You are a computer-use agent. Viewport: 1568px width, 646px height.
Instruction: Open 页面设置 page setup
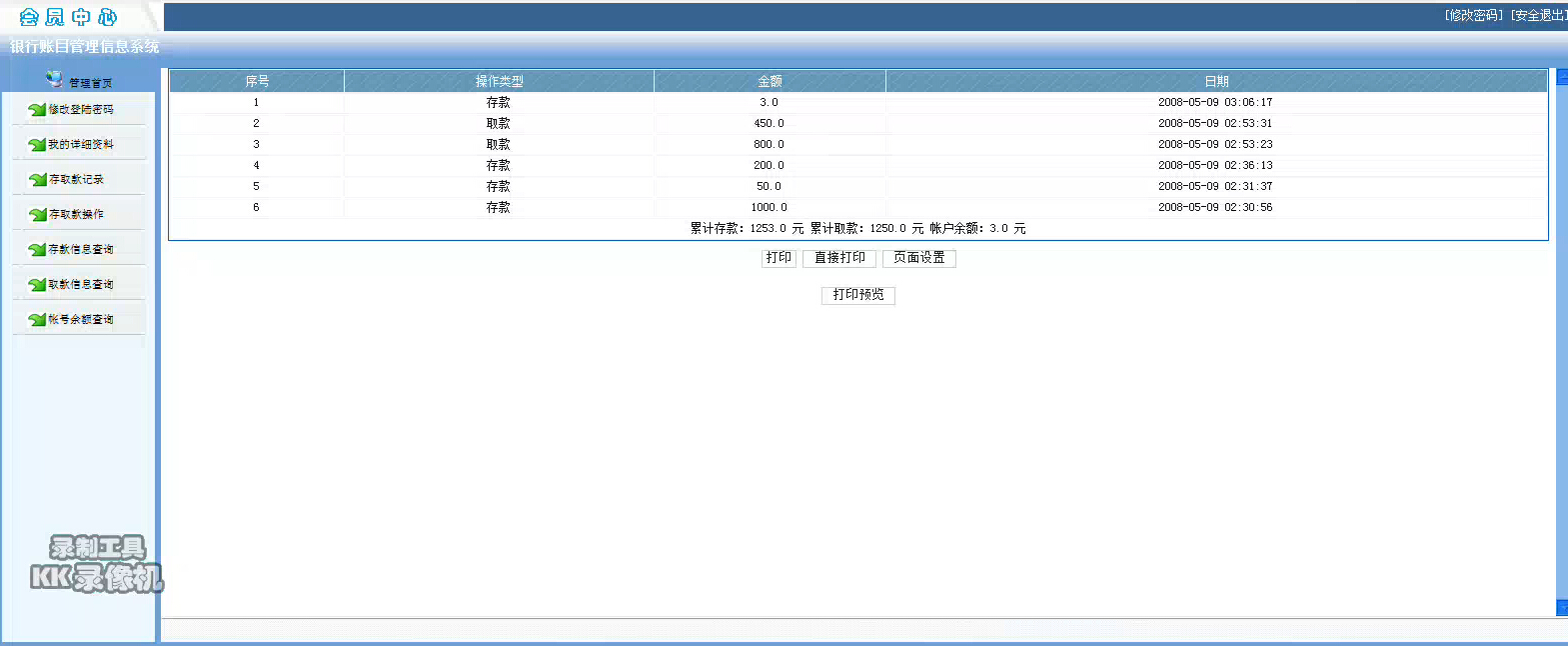919,258
